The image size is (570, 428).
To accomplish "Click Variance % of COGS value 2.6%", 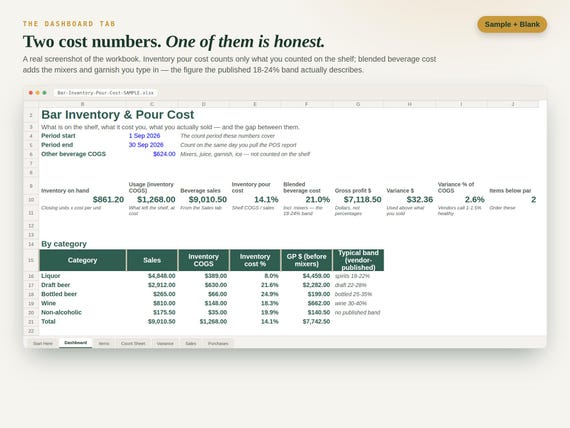I will (475, 200).
